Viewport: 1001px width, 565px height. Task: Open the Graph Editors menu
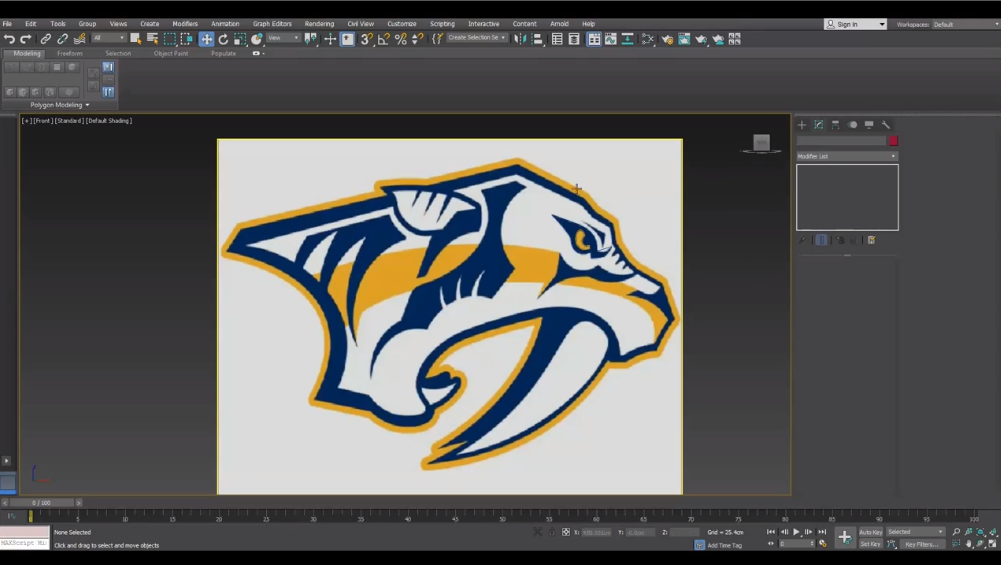pyautogui.click(x=272, y=24)
